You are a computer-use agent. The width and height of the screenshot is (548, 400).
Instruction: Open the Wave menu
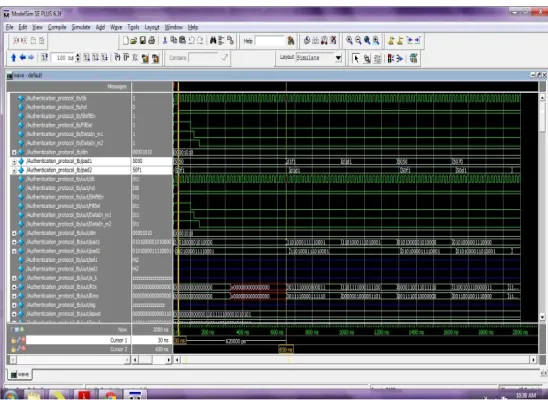(x=116, y=27)
